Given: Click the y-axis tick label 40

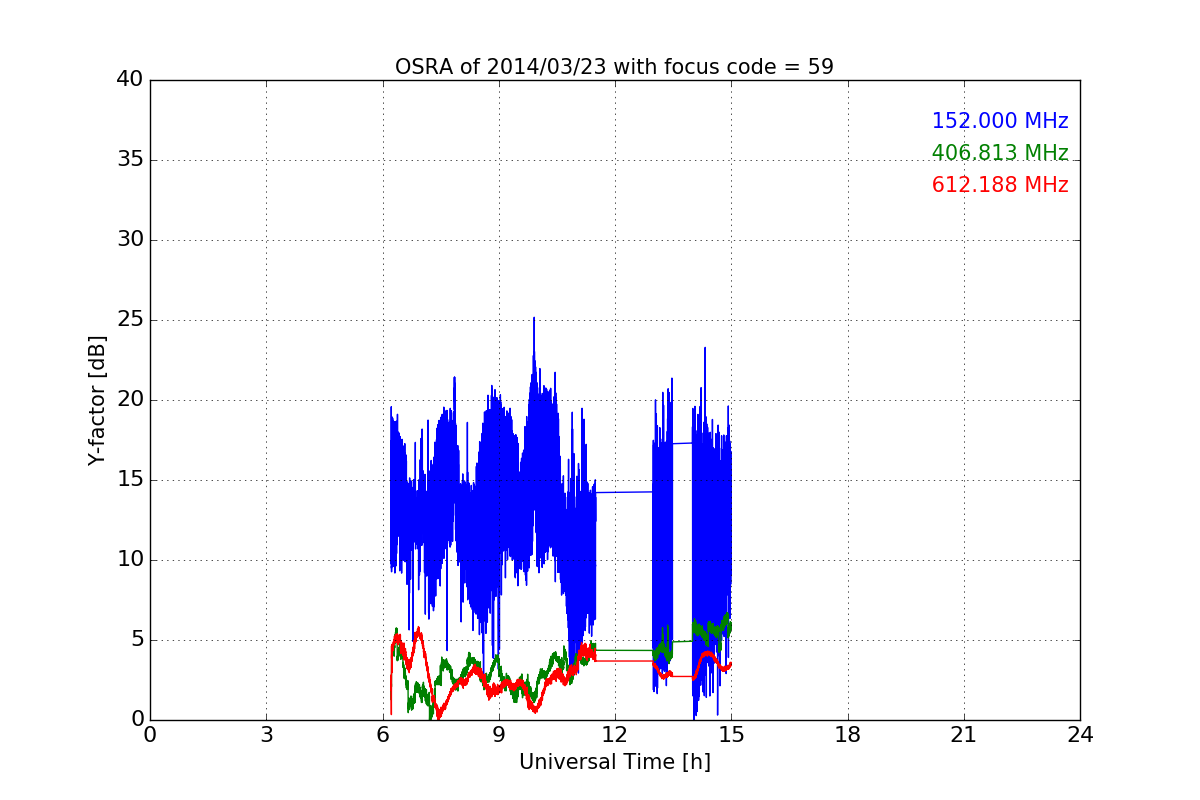Looking at the screenshot, I should pos(130,80).
